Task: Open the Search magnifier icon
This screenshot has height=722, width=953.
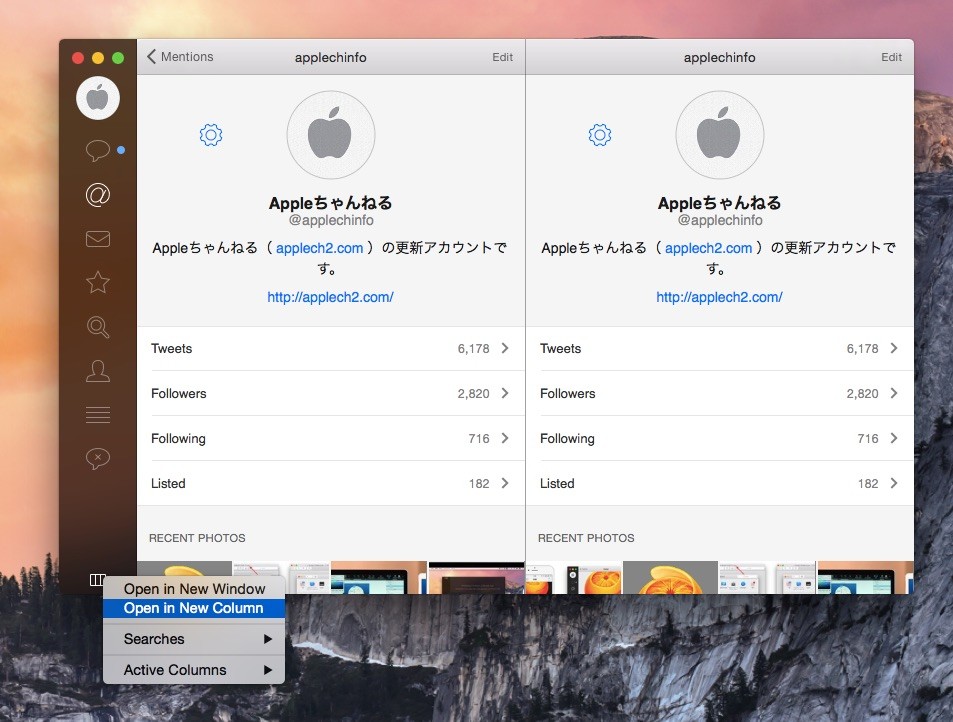Action: point(98,327)
